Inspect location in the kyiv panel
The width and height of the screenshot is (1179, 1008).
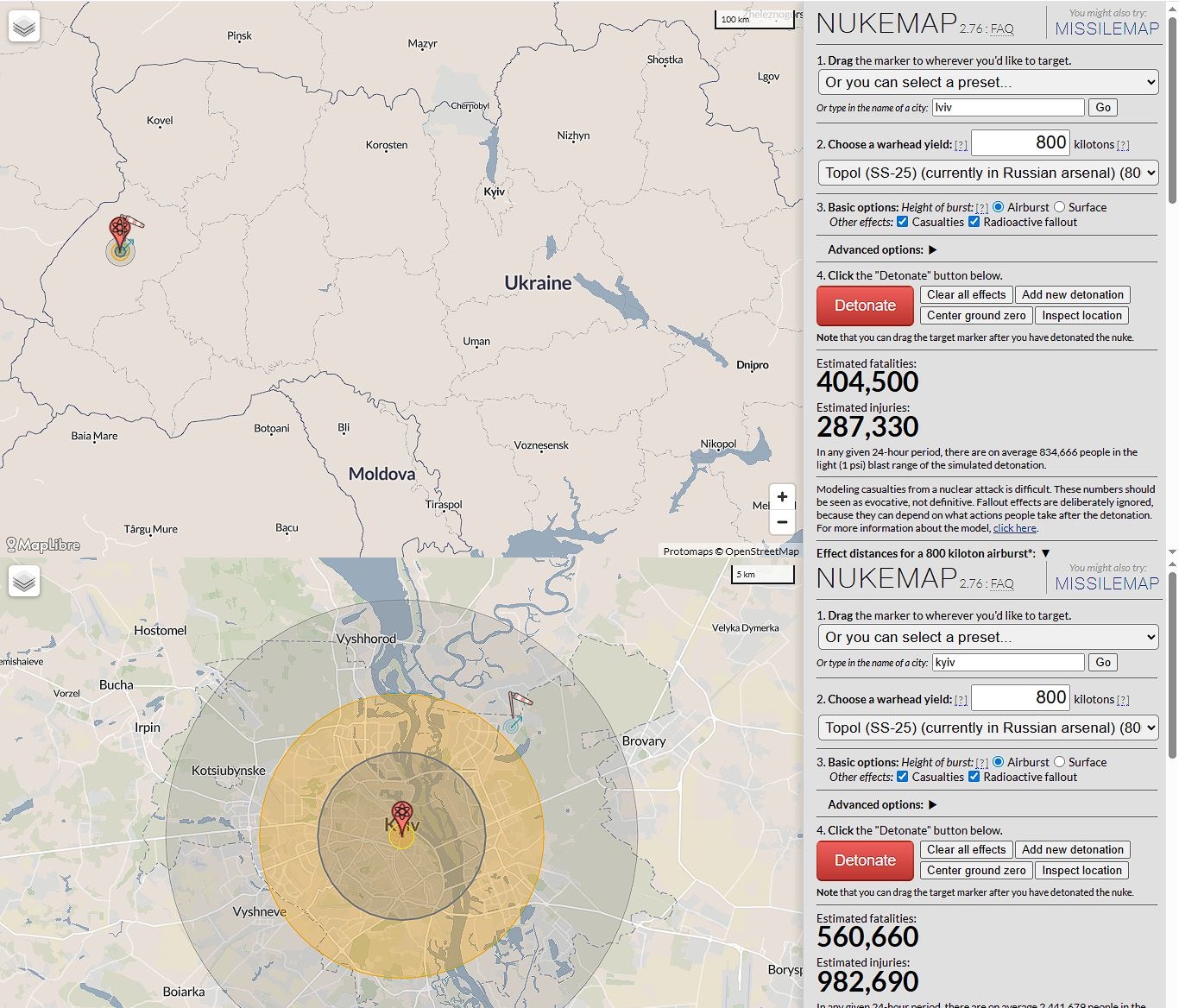(1081, 871)
